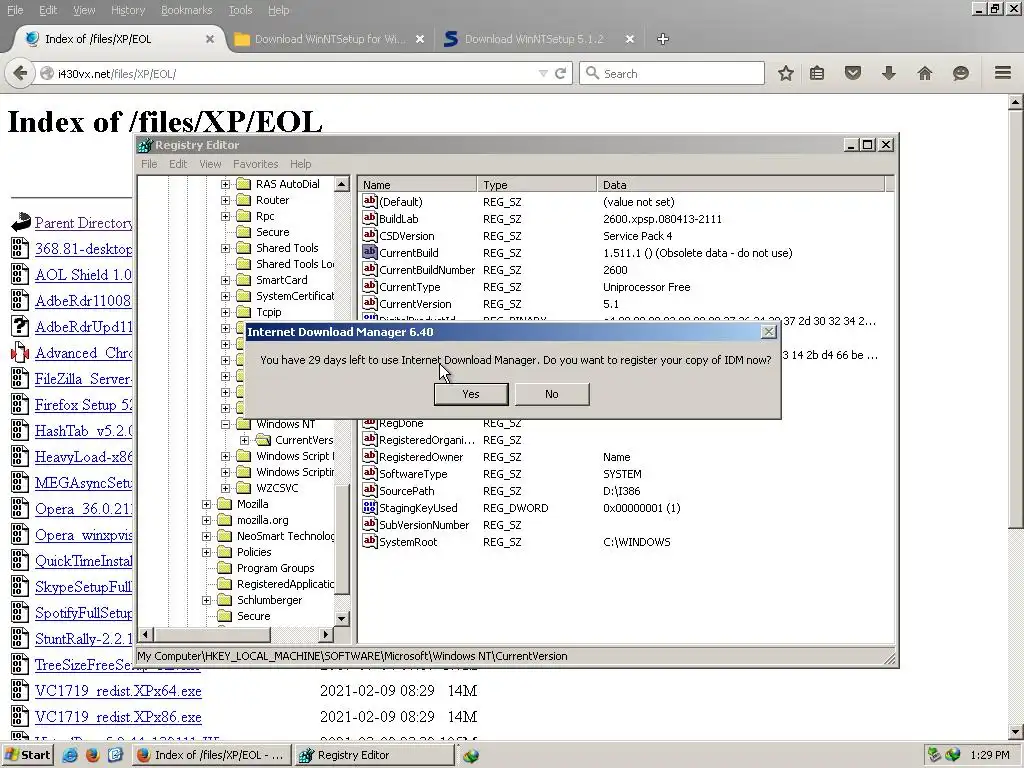Close the Index of /files/XP/EOL tab

(210, 39)
